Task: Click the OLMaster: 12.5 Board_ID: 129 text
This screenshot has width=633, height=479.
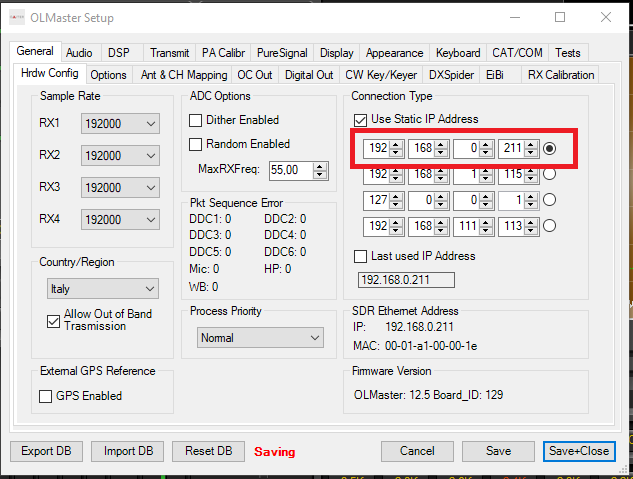Action: tap(428, 395)
